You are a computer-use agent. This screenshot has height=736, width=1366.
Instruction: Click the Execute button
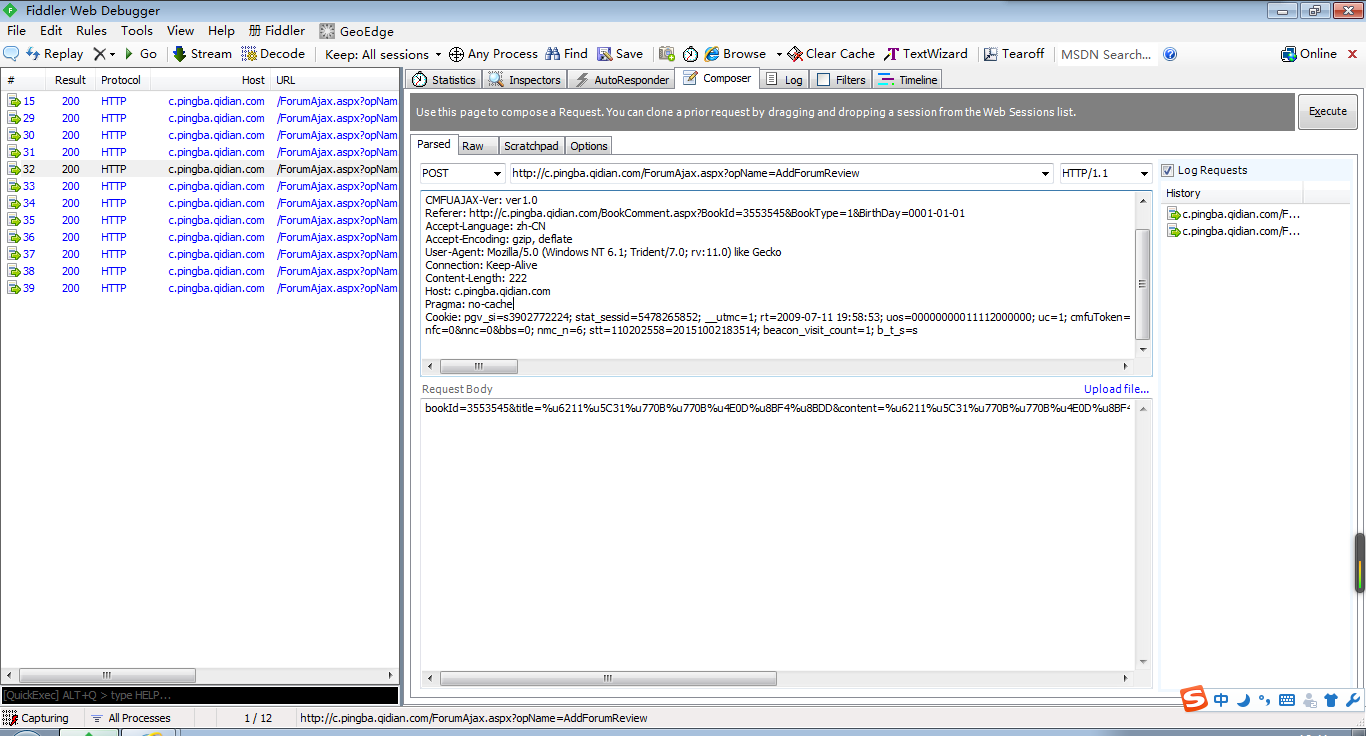[x=1328, y=111]
